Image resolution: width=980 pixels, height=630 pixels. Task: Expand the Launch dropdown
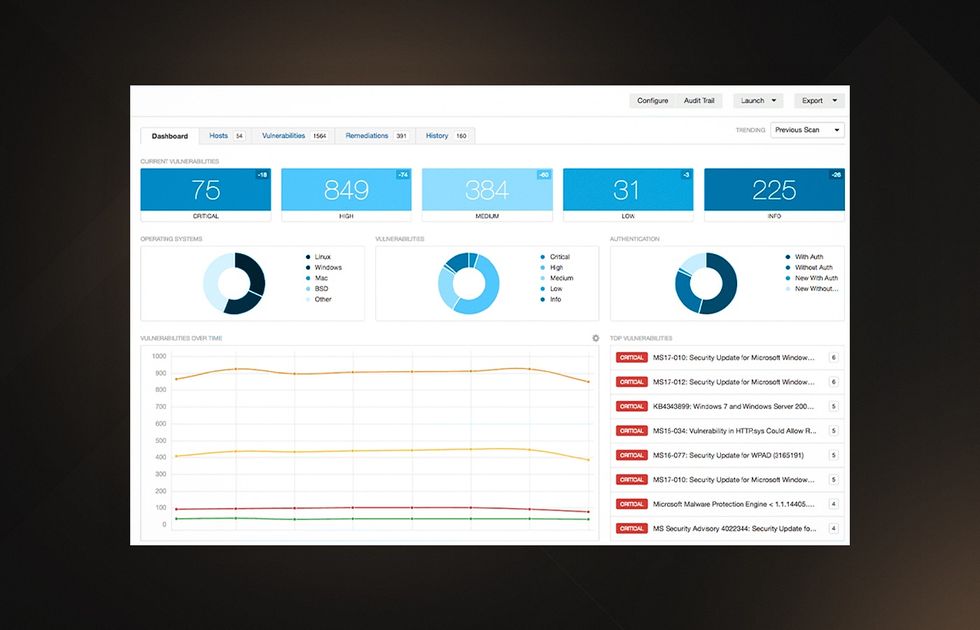758,101
